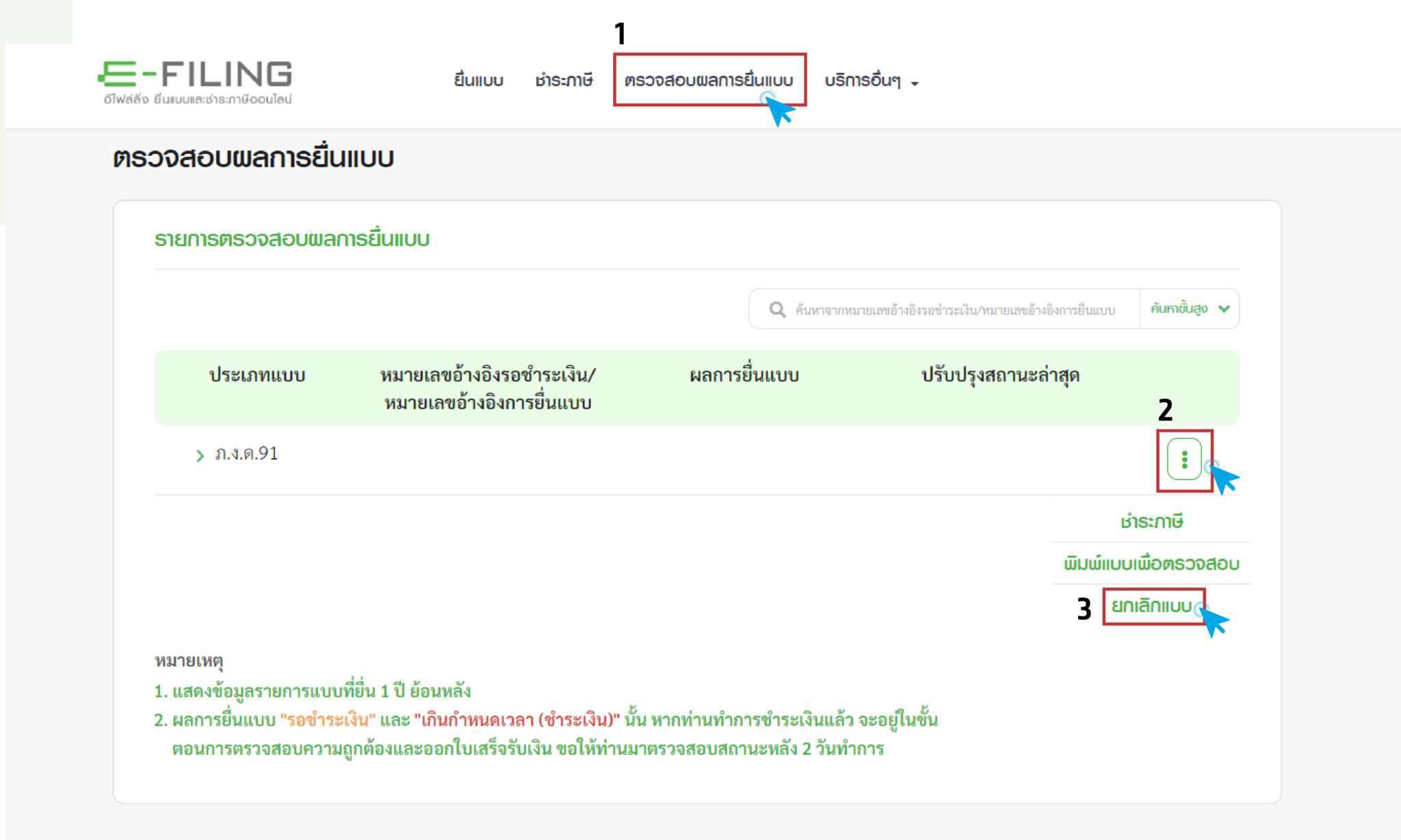
Task: Select ยื่นแบบ in the top navigation
Action: [479, 80]
